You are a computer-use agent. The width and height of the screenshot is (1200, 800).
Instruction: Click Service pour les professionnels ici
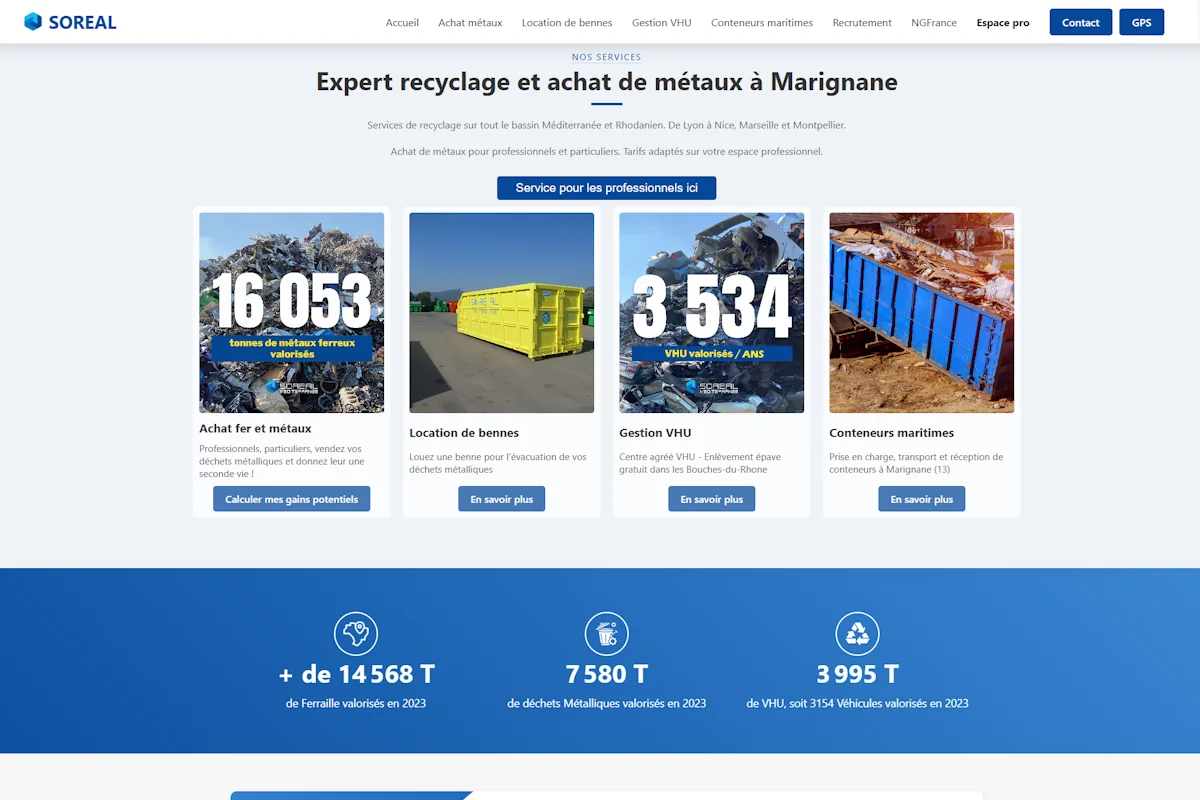pyautogui.click(x=607, y=188)
